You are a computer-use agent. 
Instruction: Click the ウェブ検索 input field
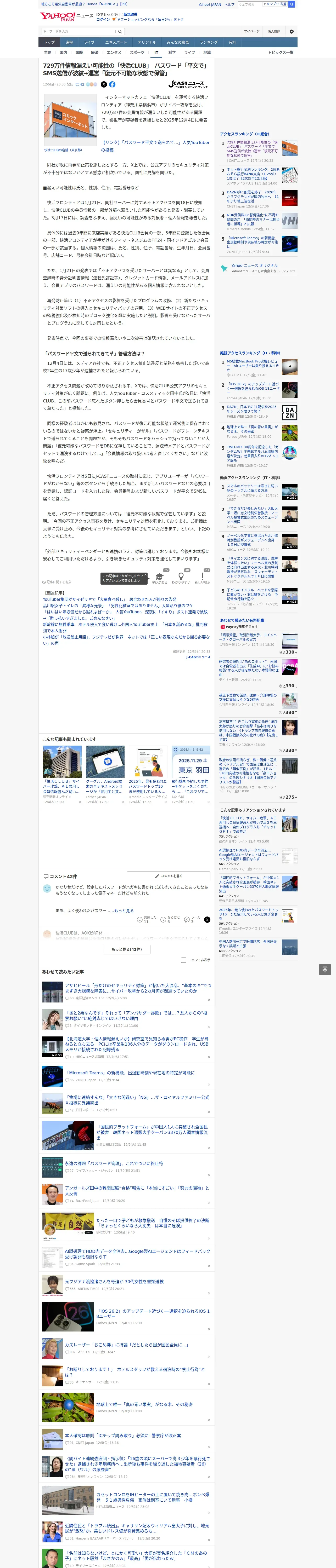click(249, 4)
